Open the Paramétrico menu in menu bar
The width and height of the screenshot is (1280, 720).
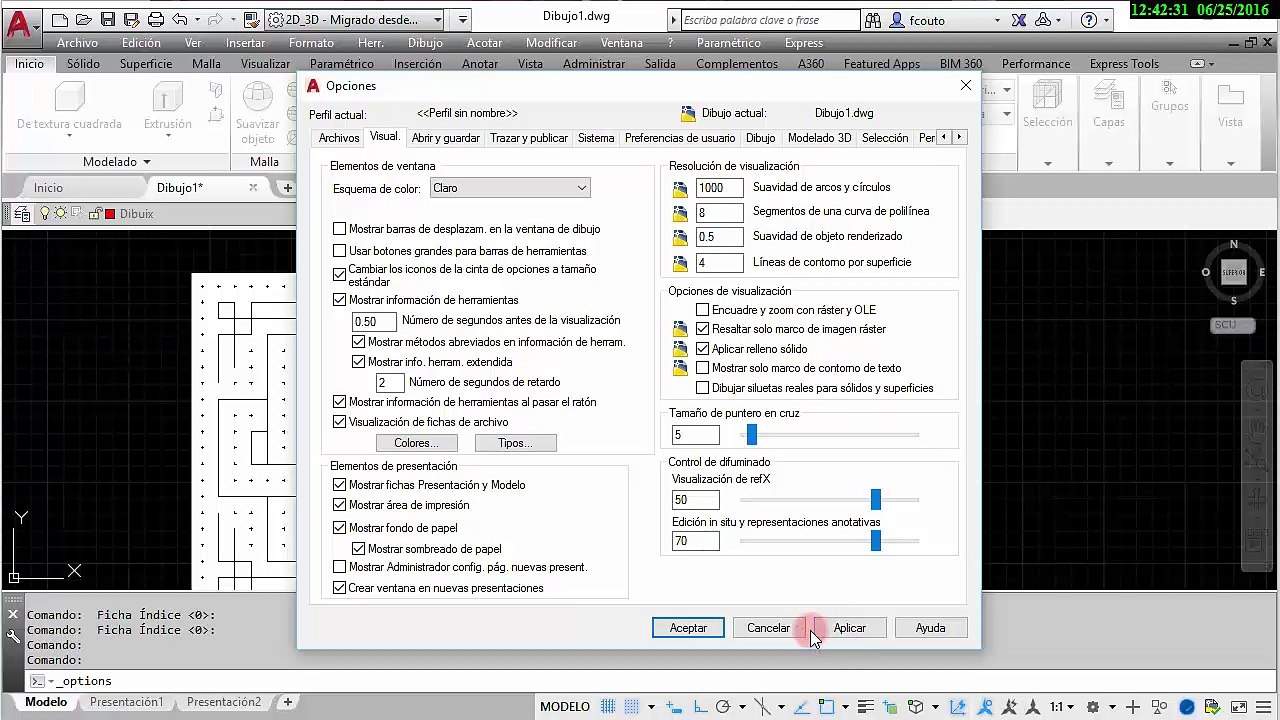click(728, 43)
